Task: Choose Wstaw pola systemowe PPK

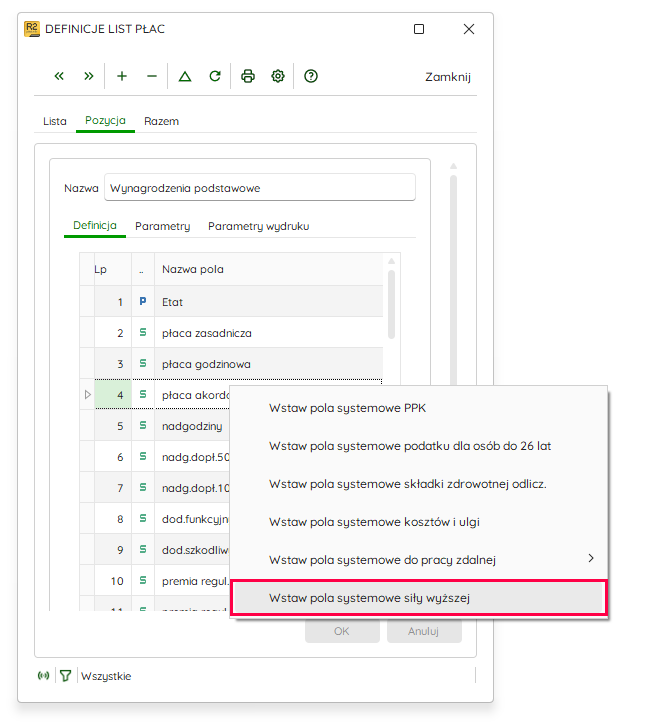Action: [x=419, y=408]
